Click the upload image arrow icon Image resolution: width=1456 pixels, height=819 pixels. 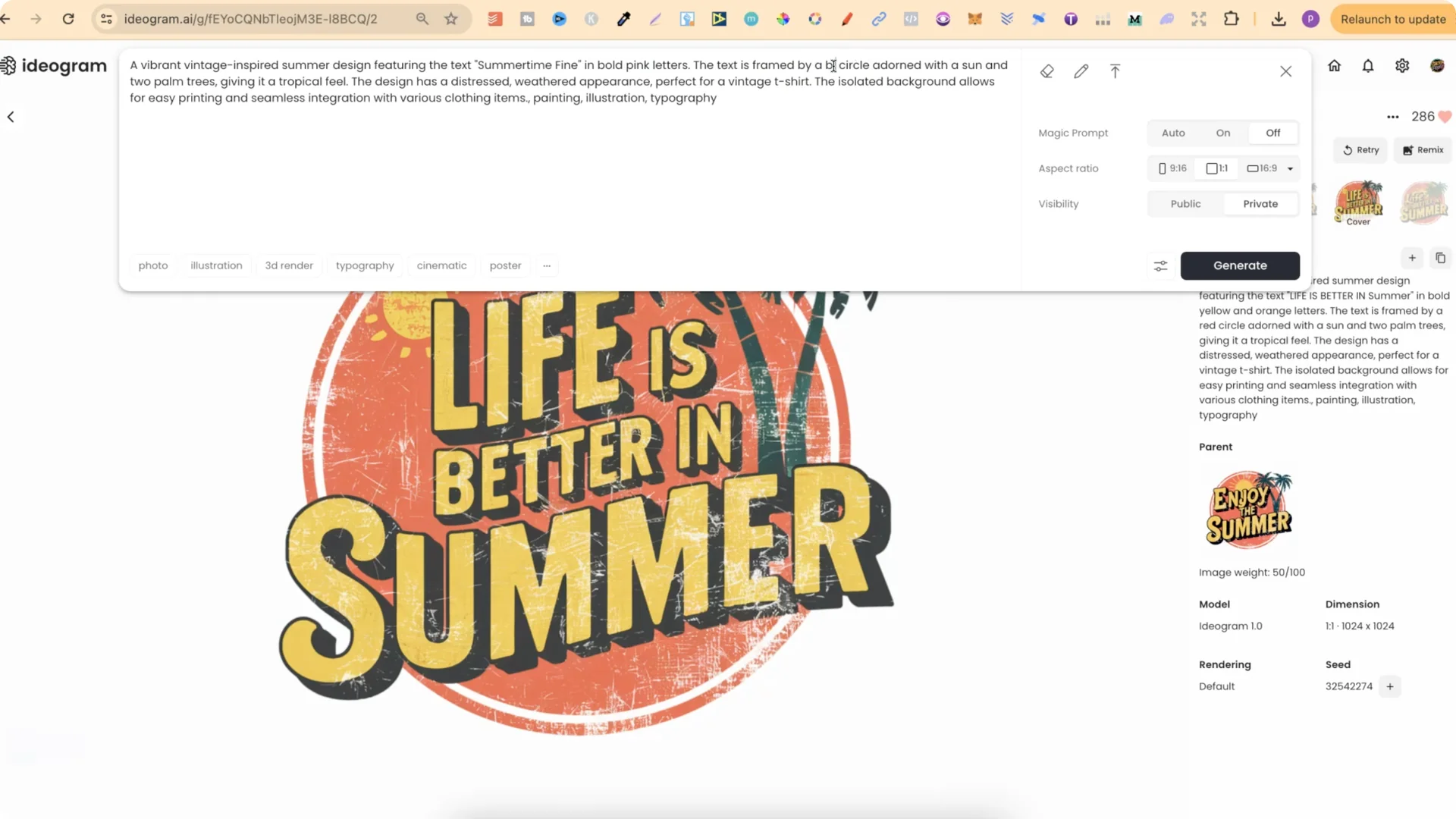1115,71
